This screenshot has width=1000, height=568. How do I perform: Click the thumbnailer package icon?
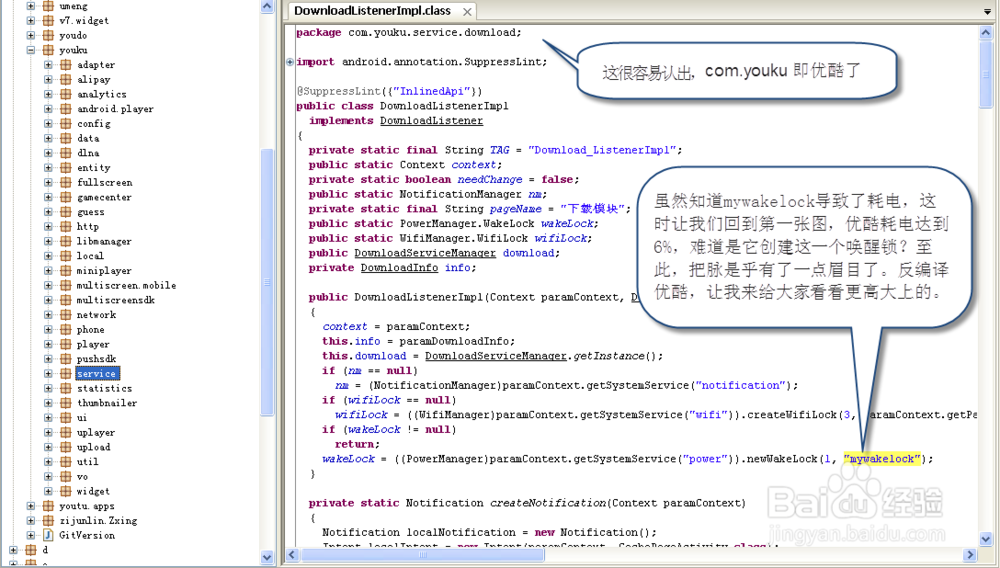[x=66, y=403]
